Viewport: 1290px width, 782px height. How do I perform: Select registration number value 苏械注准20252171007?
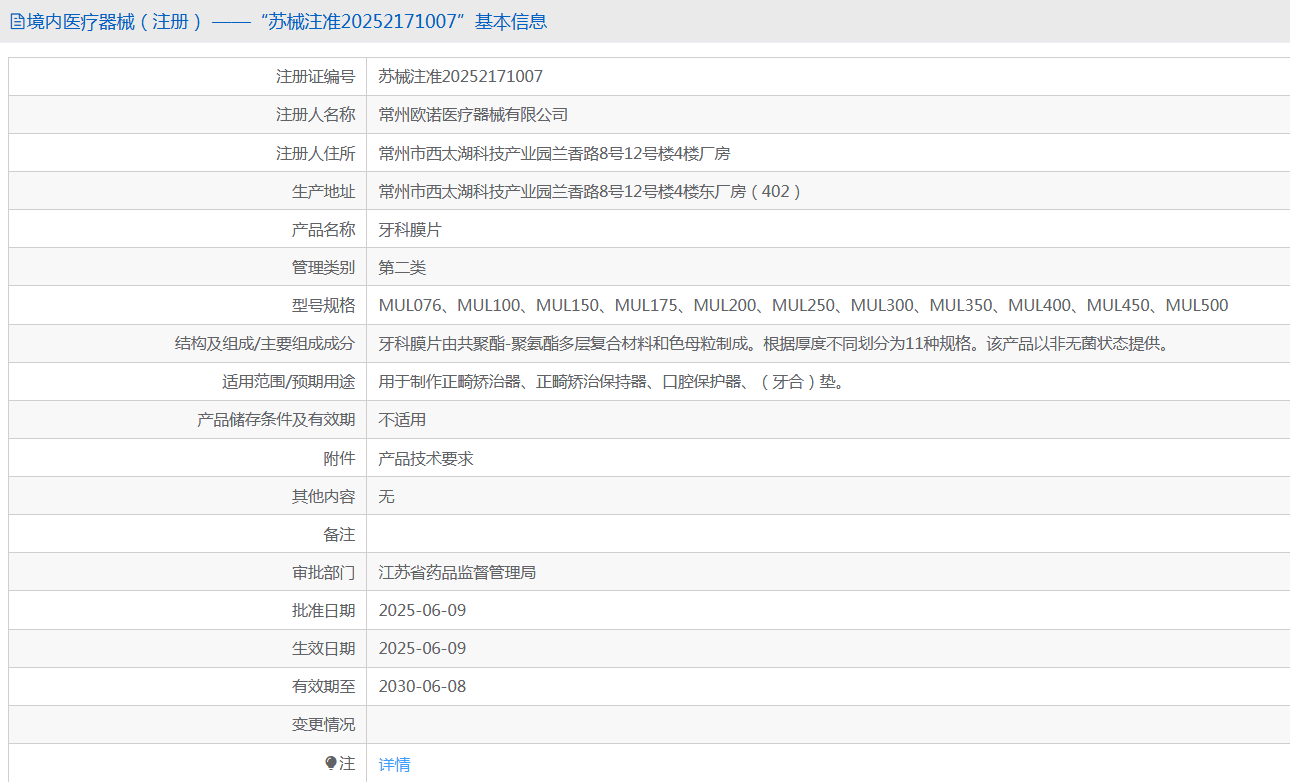point(461,76)
